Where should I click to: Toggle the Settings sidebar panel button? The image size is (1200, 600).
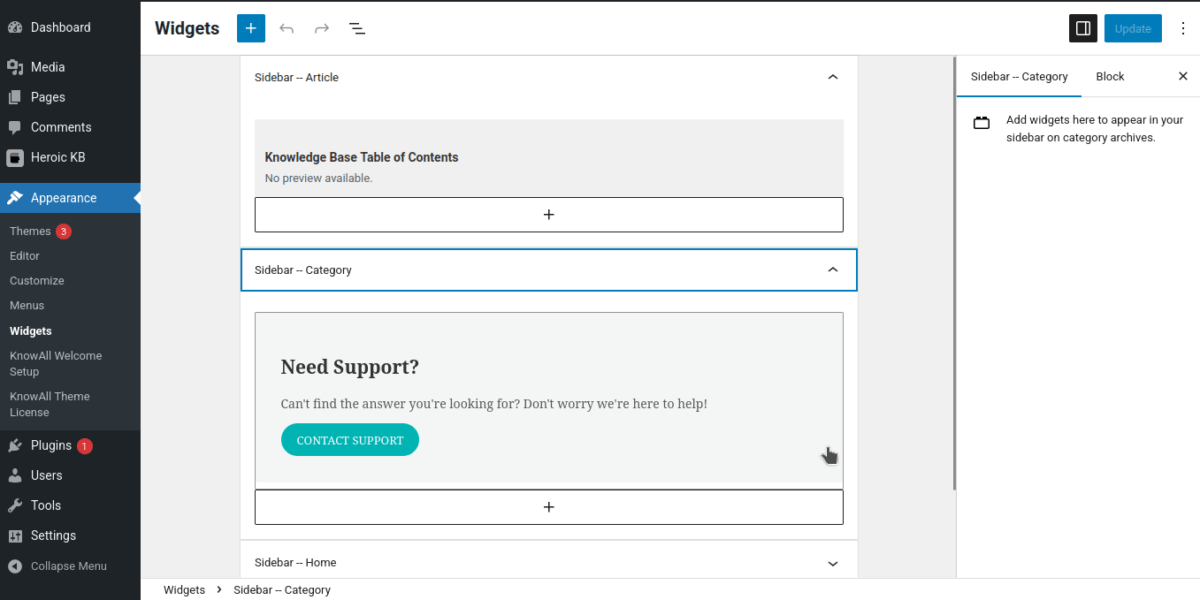(x=1083, y=28)
